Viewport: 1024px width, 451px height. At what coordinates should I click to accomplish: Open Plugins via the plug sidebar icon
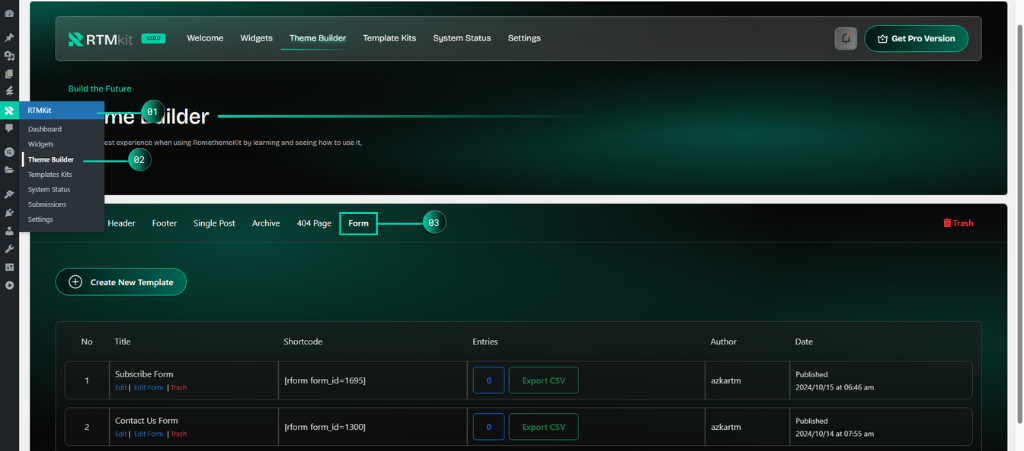(x=9, y=212)
